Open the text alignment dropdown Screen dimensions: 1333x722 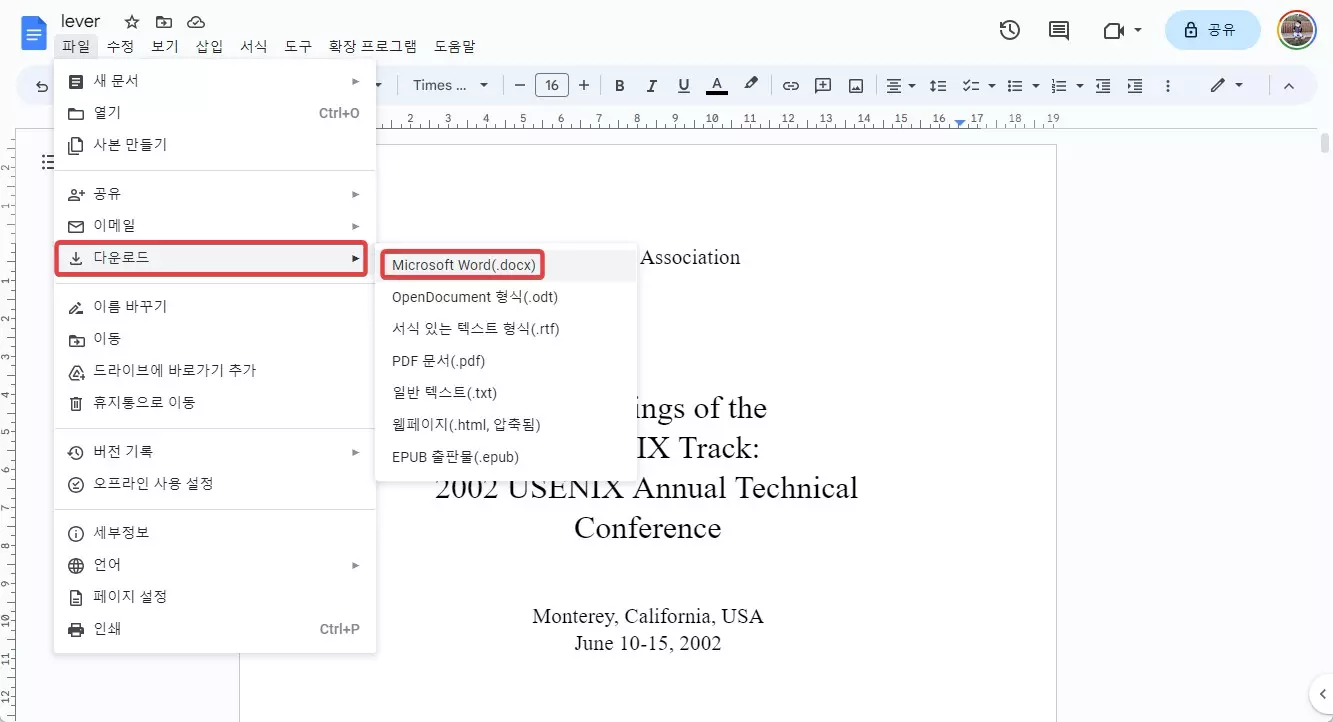pyautogui.click(x=897, y=85)
